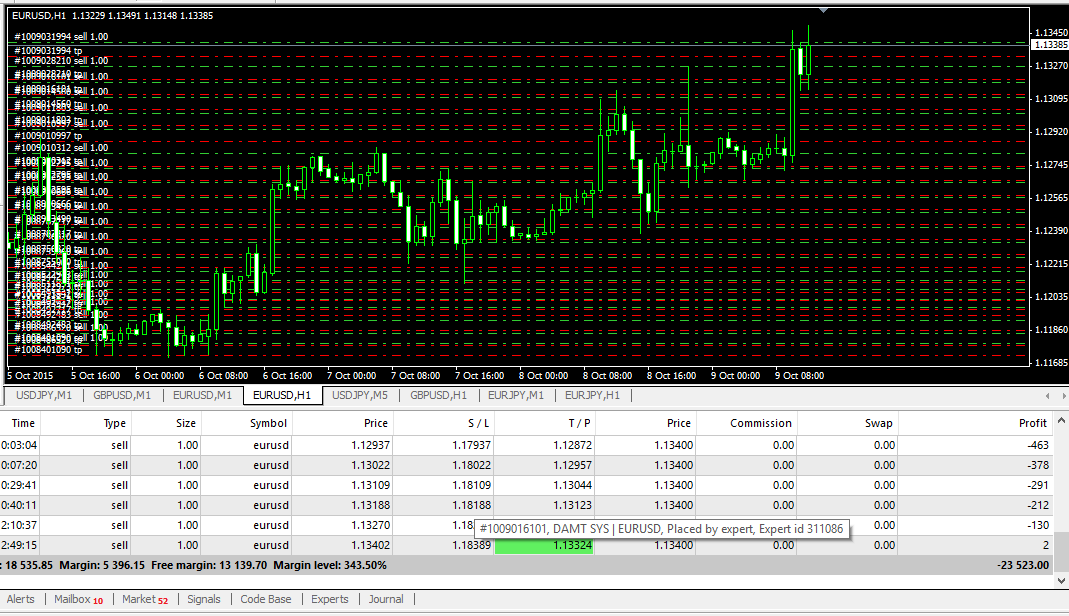Open the GBPUSD,H1 chart tab
The height and width of the screenshot is (616, 1069).
click(437, 395)
